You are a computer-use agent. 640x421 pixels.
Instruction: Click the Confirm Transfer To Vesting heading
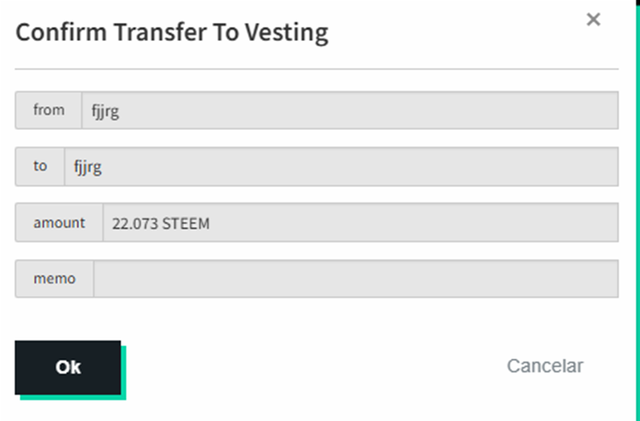(x=172, y=33)
